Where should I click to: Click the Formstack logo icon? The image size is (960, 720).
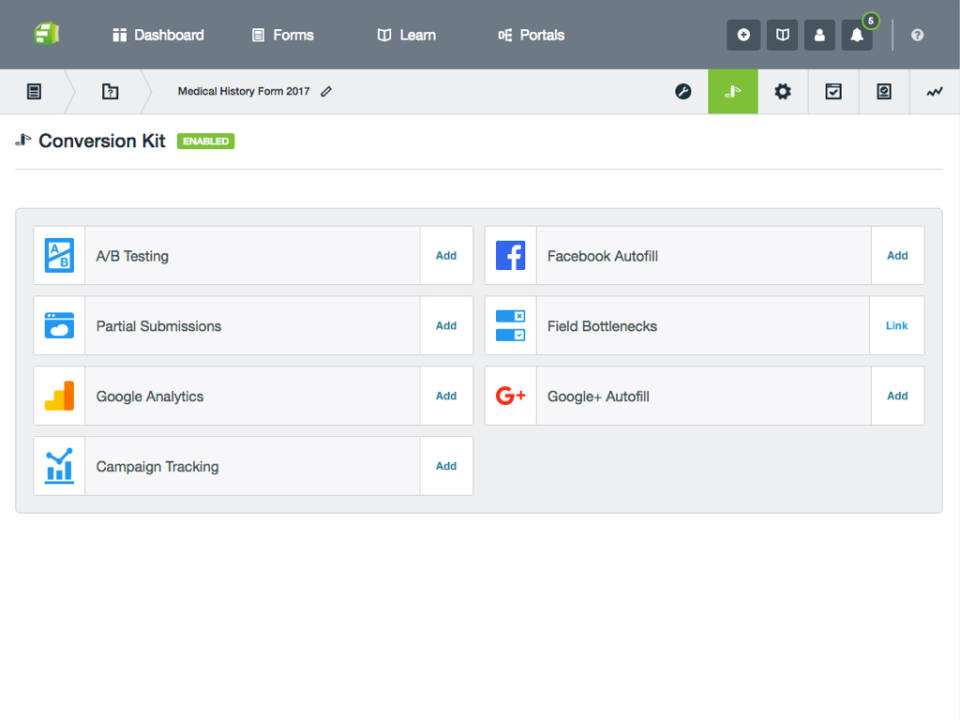[46, 34]
